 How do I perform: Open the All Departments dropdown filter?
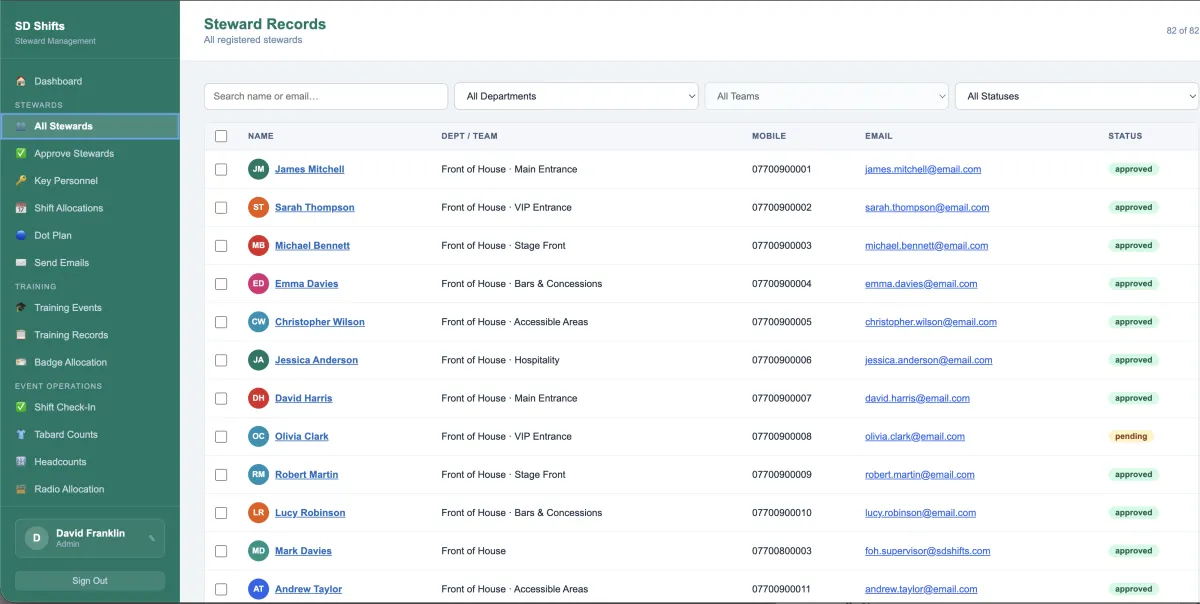pos(576,96)
